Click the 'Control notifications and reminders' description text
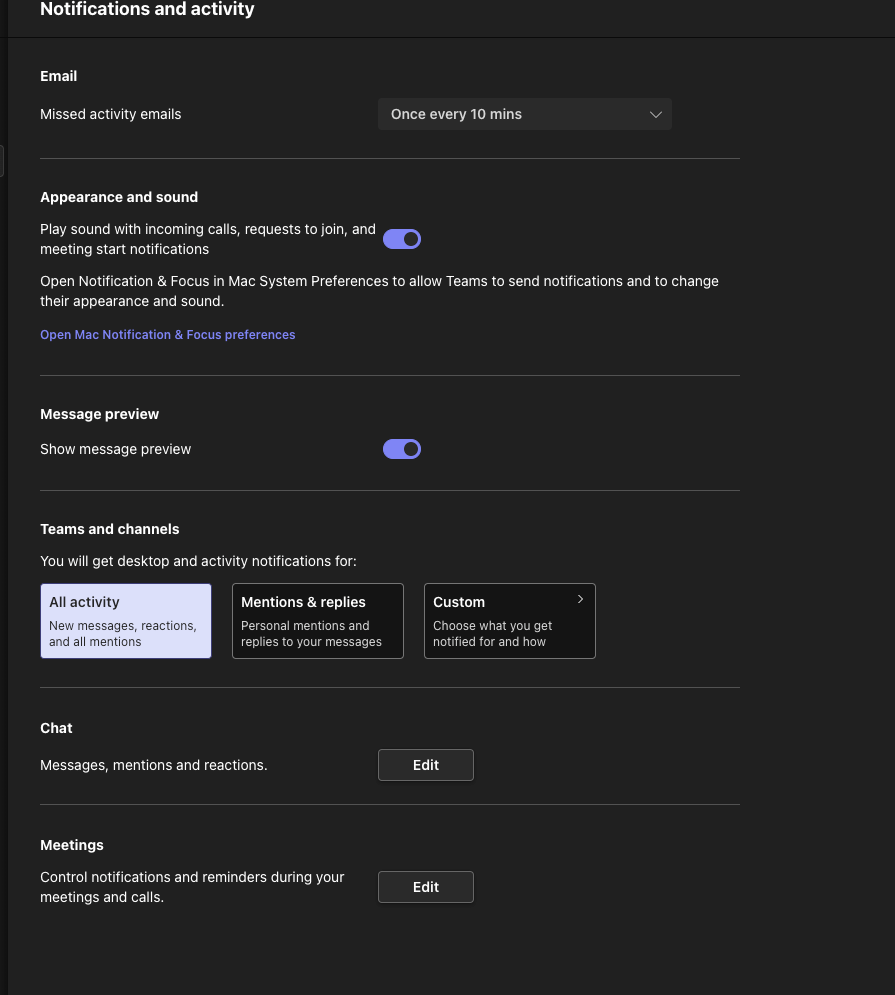This screenshot has height=995, width=895. [192, 887]
